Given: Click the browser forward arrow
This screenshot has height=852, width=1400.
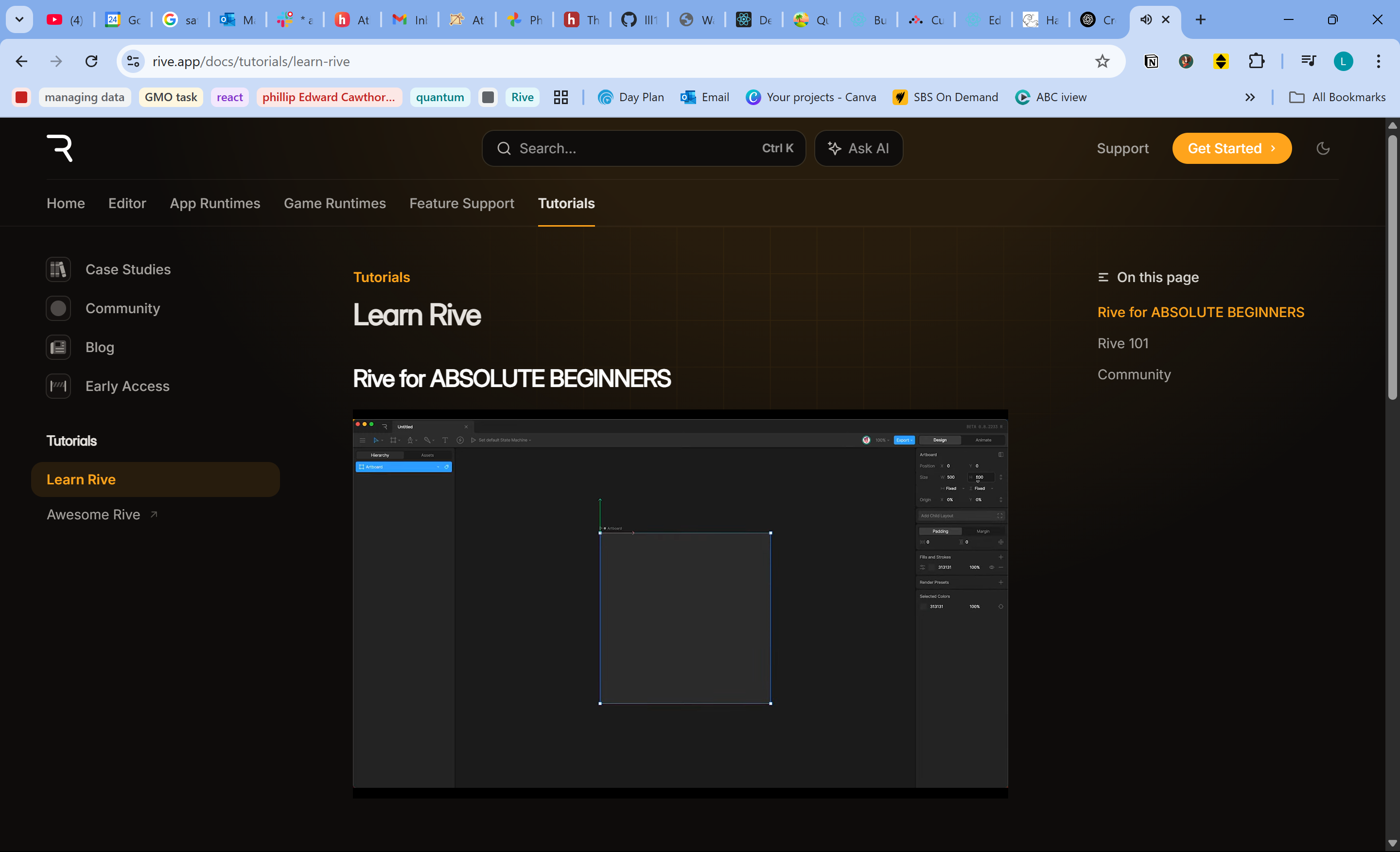Looking at the screenshot, I should pyautogui.click(x=56, y=61).
